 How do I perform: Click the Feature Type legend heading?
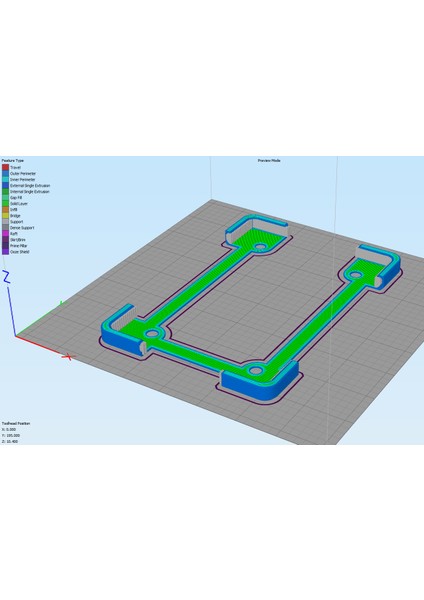[x=13, y=161]
